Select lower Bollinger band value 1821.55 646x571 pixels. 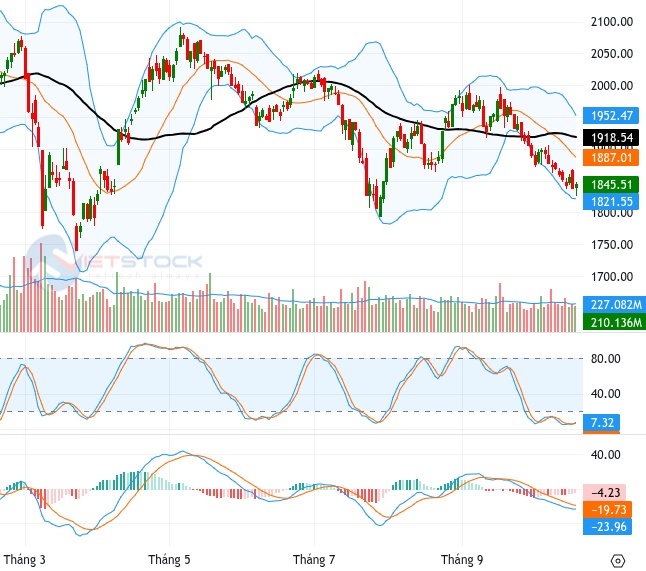(x=611, y=201)
